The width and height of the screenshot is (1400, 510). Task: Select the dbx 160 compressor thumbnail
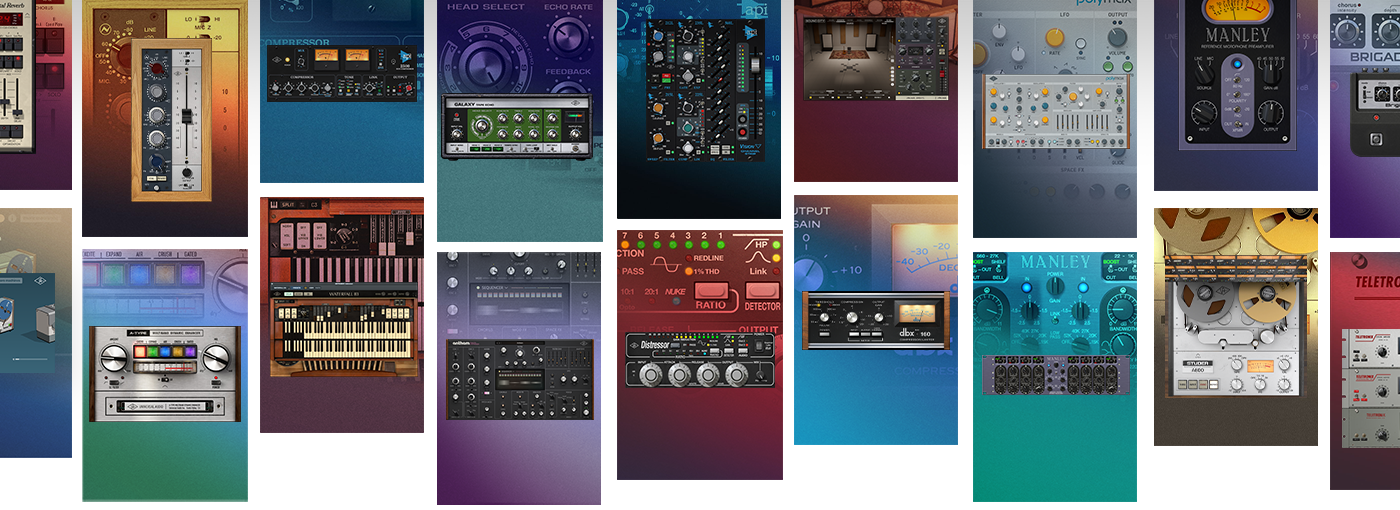point(874,320)
